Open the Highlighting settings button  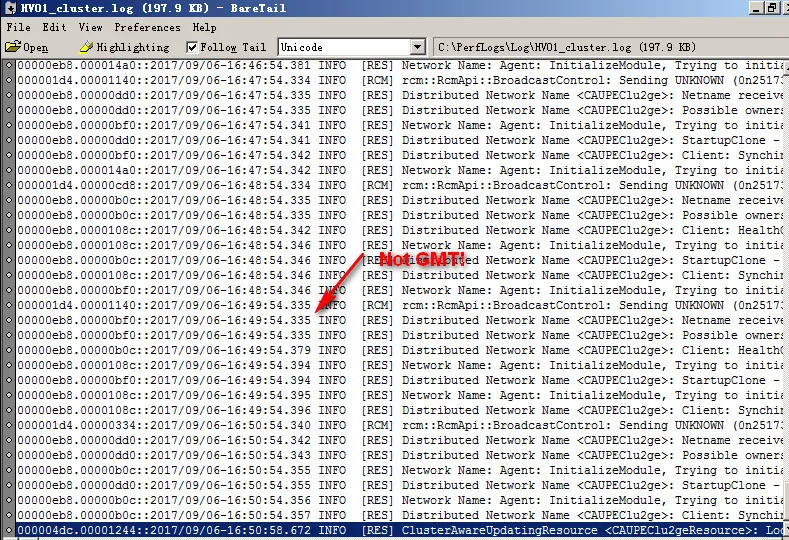tap(125, 47)
